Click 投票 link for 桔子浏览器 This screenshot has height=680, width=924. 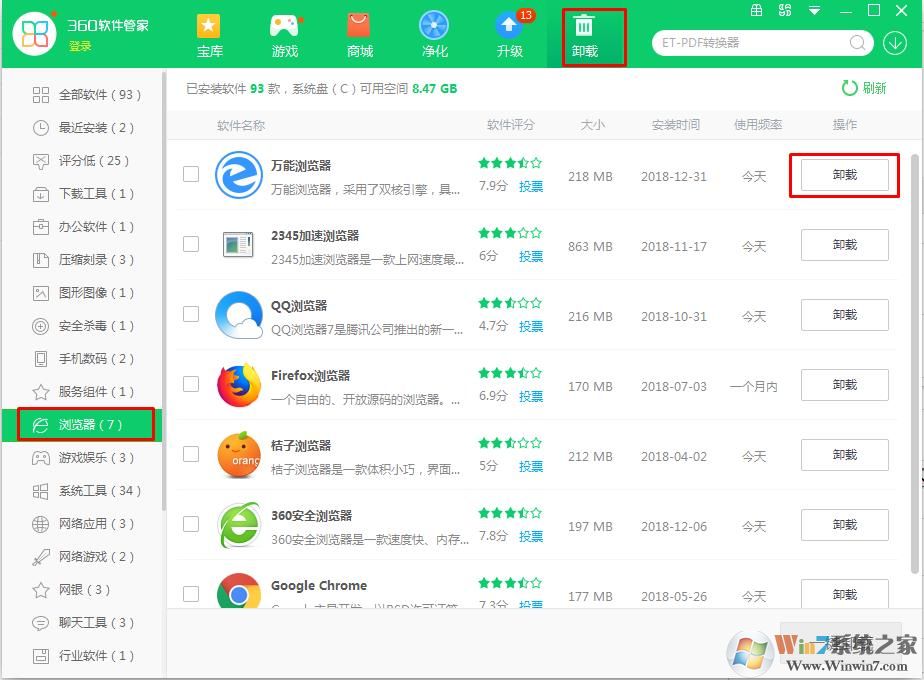pos(531,466)
